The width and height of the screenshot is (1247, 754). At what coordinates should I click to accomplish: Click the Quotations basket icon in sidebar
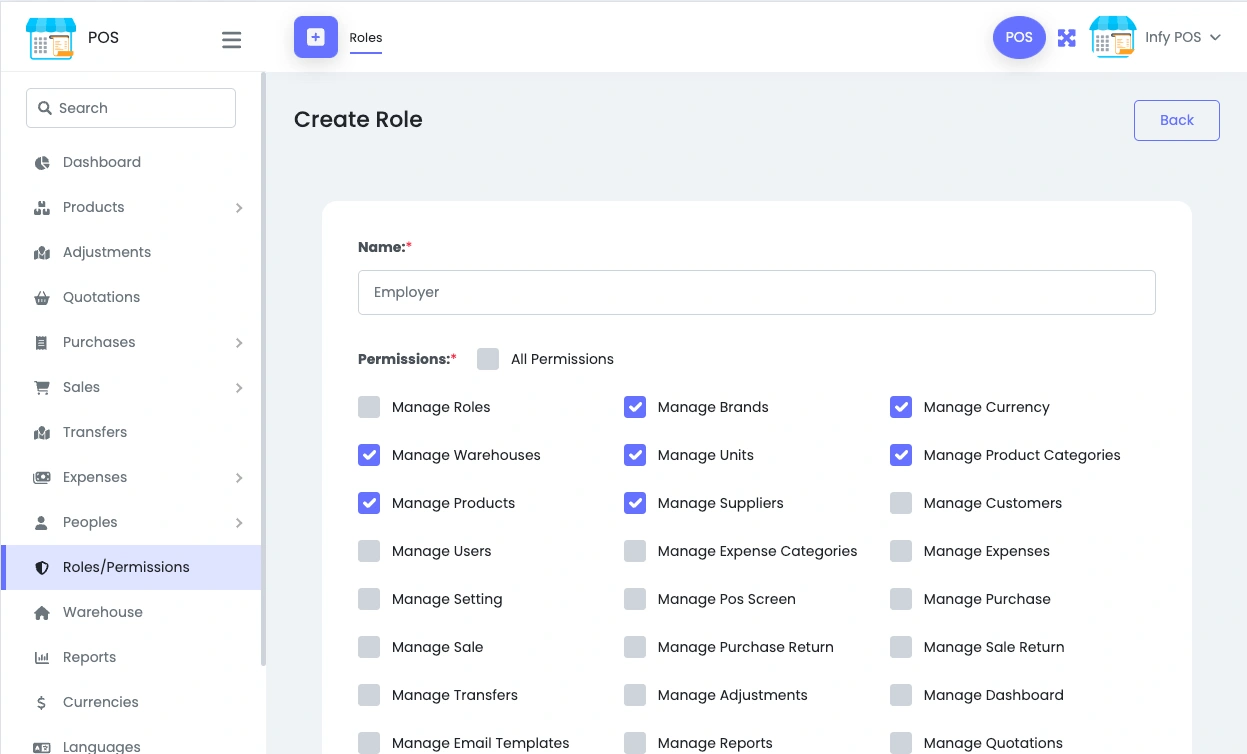coord(42,298)
